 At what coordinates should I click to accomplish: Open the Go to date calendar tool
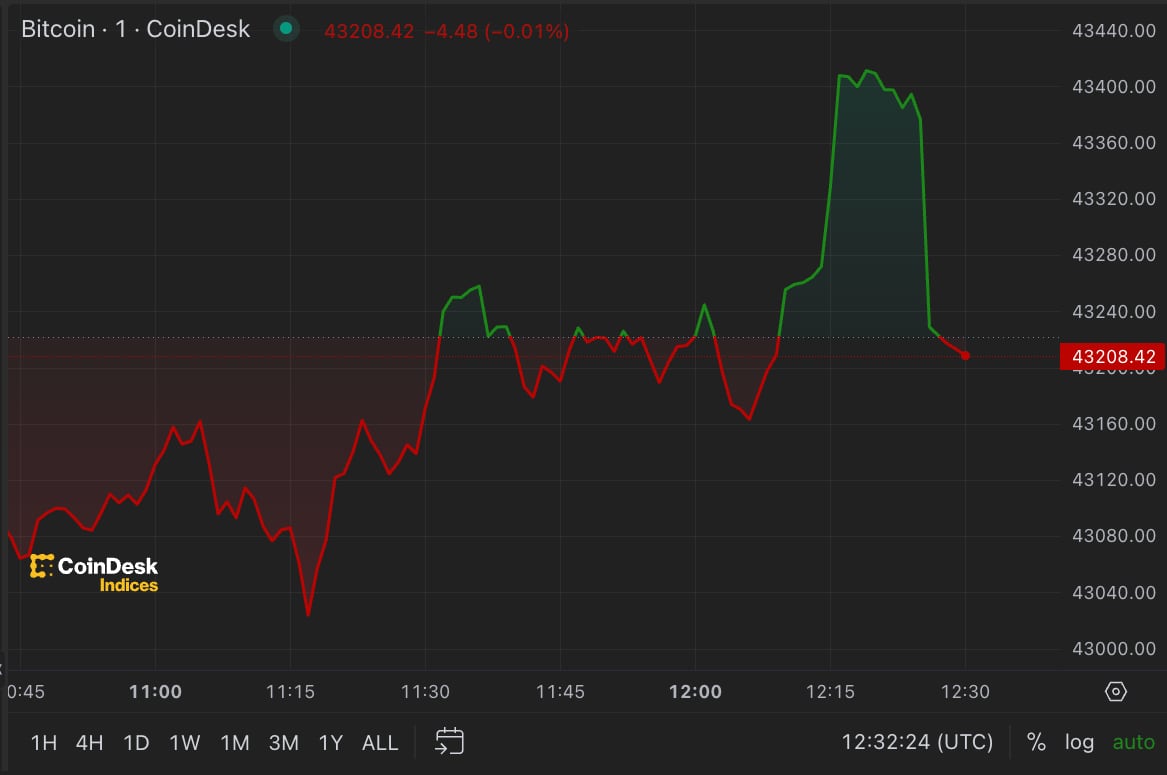point(449,742)
